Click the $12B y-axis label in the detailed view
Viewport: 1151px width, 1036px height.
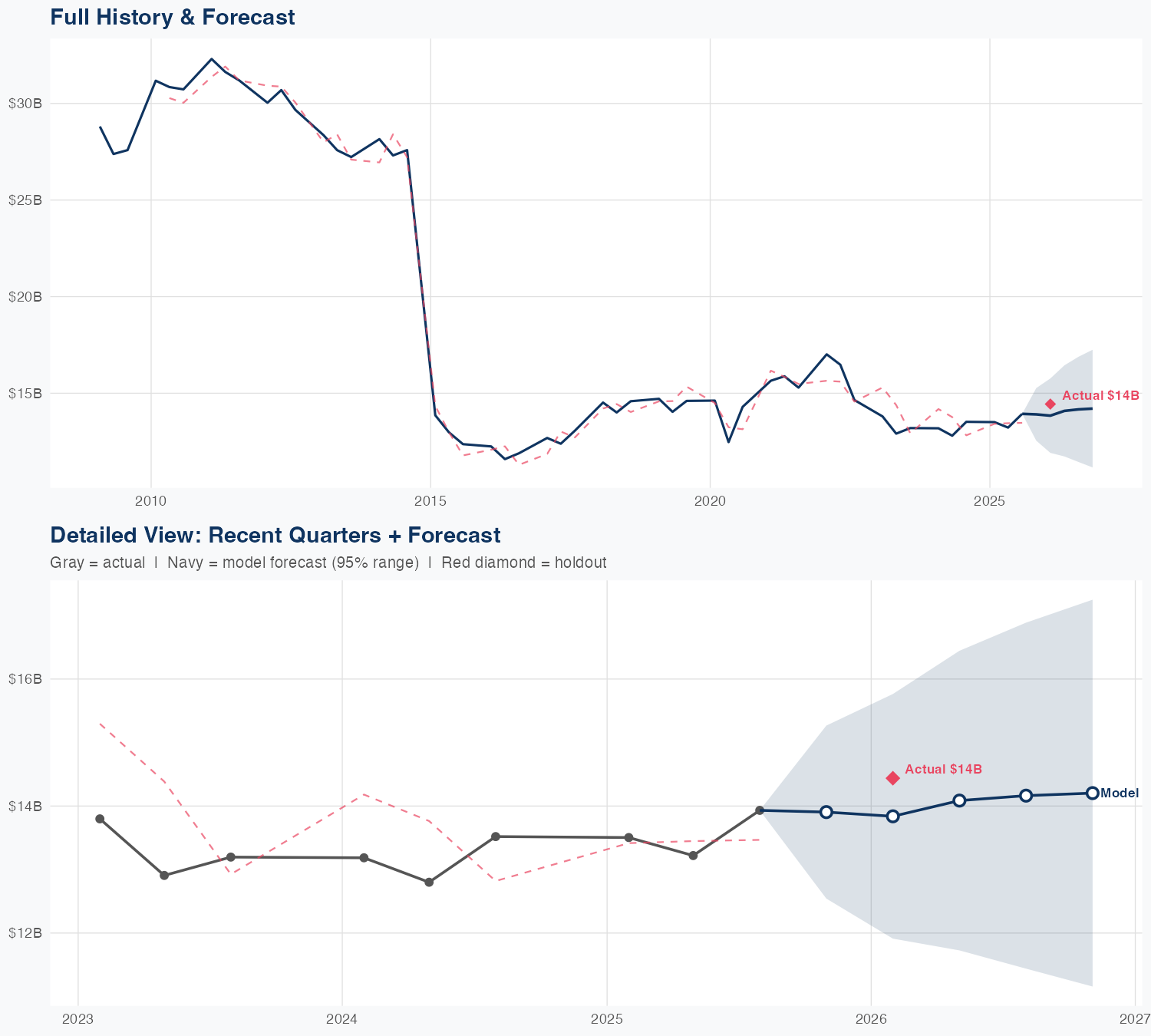[25, 933]
